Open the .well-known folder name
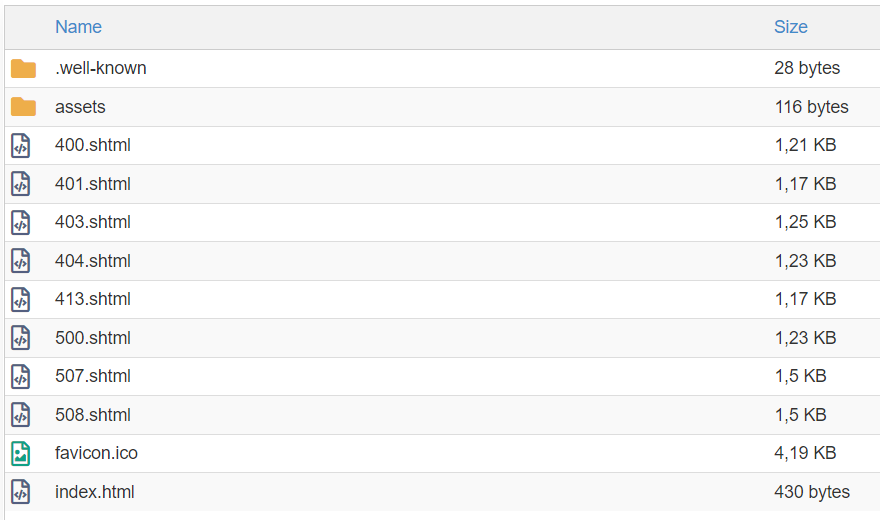The width and height of the screenshot is (880, 520). click(x=101, y=68)
